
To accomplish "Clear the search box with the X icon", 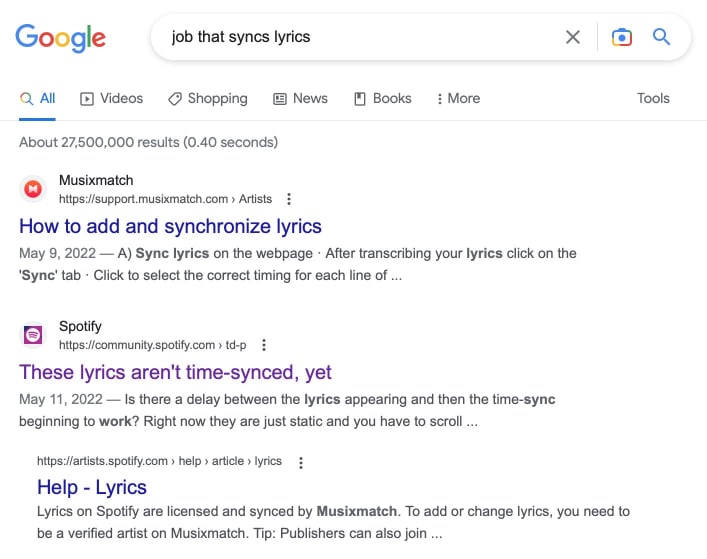I will [573, 37].
